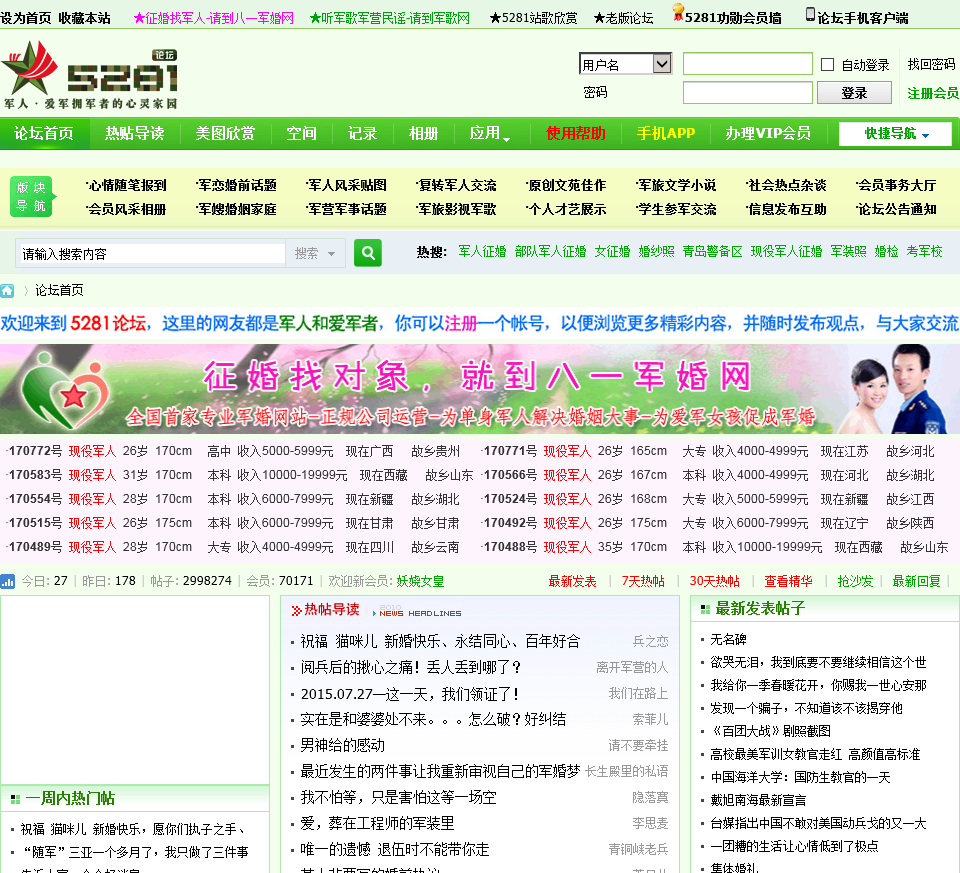Click the home icon in breadcrumb
This screenshot has width=960, height=873.
(7, 291)
